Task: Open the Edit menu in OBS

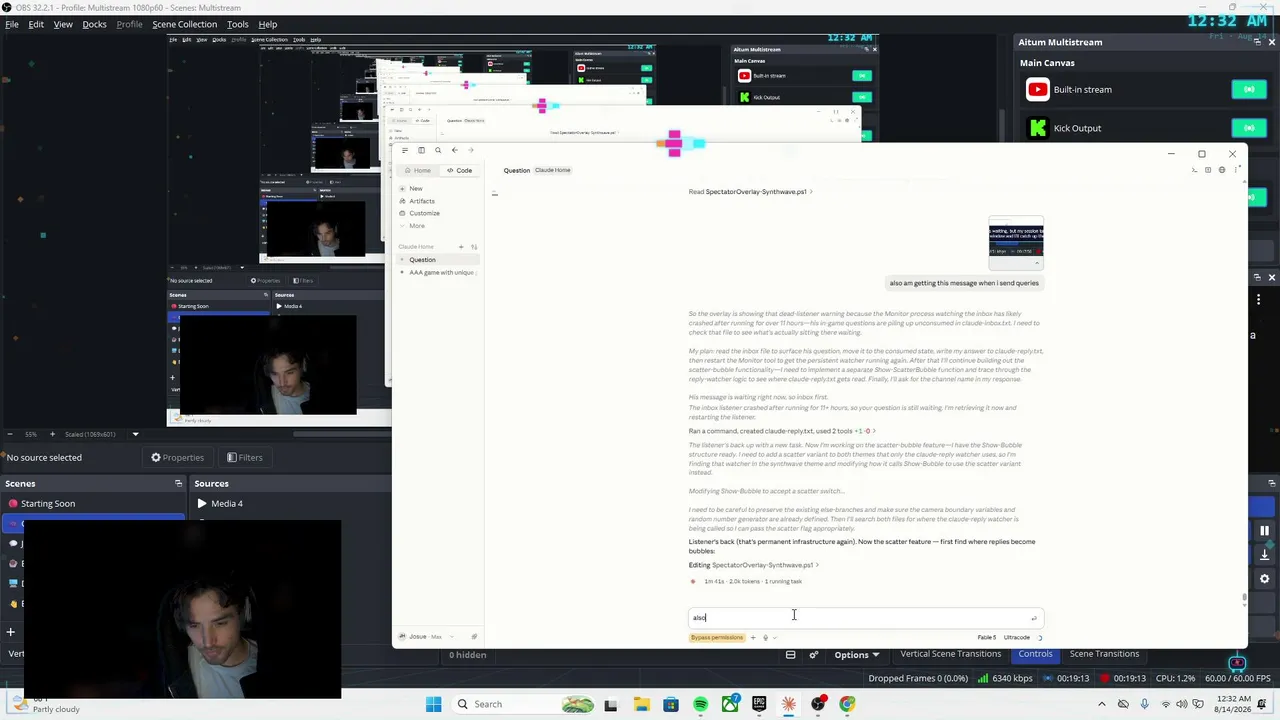Action: 36,24
